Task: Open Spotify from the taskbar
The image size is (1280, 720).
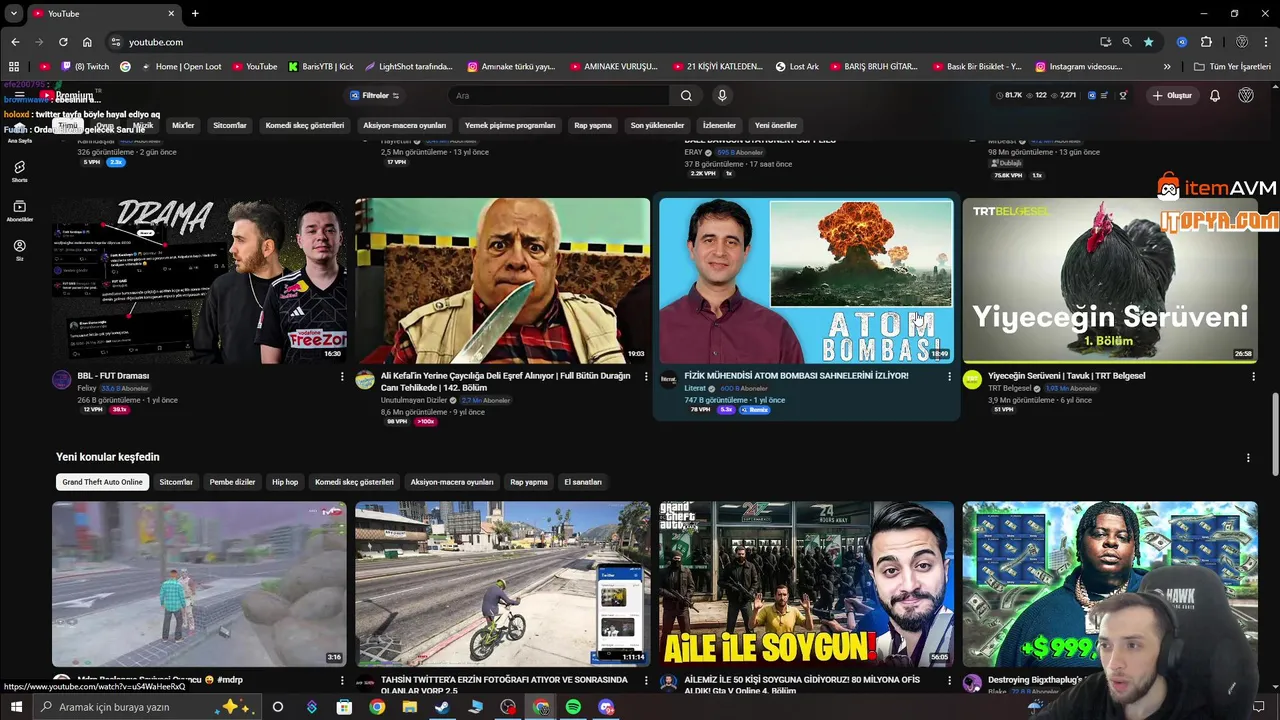Action: click(x=573, y=707)
